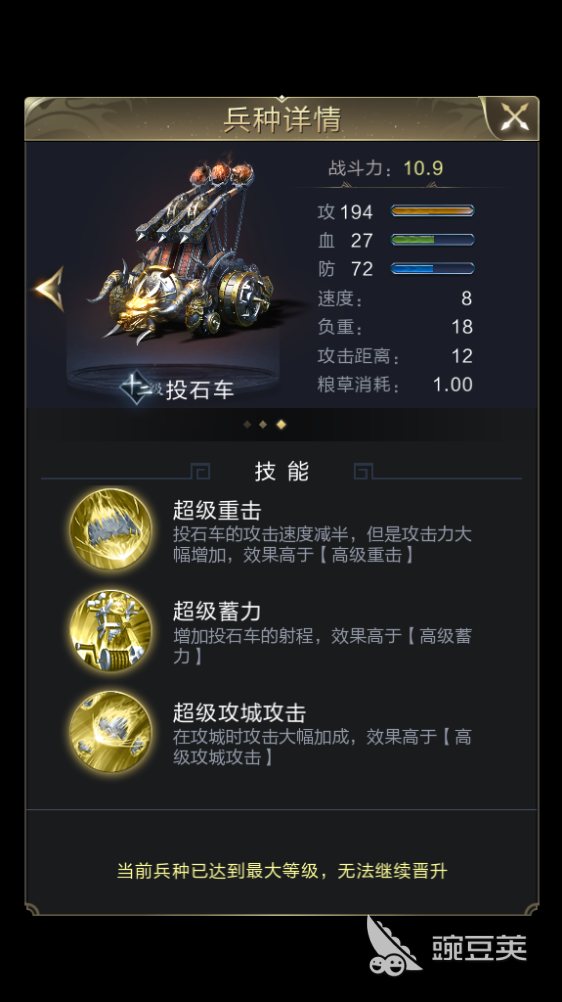Click the blue defense stat bar
Screen dimensions: 562x1002
pos(432,268)
